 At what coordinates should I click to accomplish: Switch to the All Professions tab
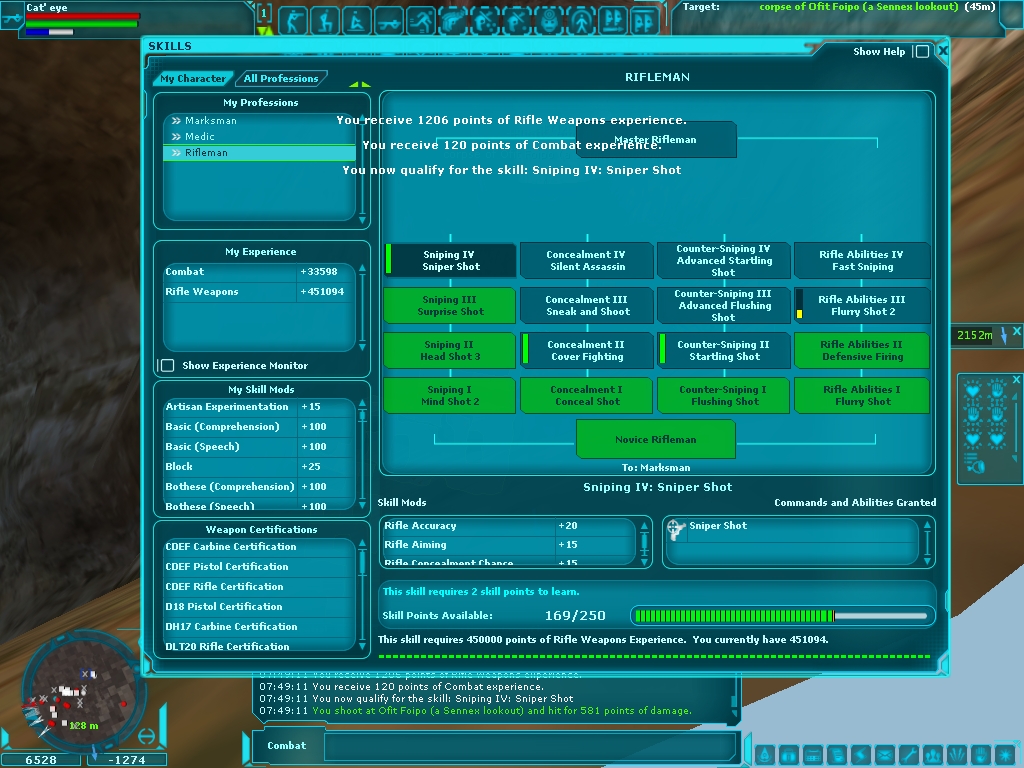[281, 79]
